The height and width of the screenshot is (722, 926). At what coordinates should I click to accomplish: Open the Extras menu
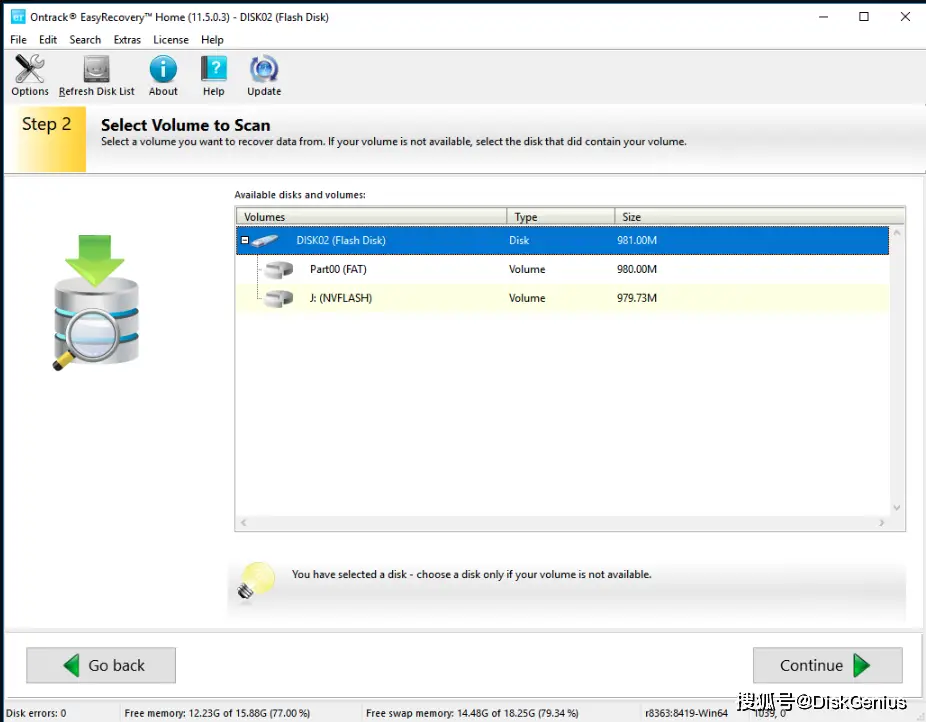pos(127,40)
